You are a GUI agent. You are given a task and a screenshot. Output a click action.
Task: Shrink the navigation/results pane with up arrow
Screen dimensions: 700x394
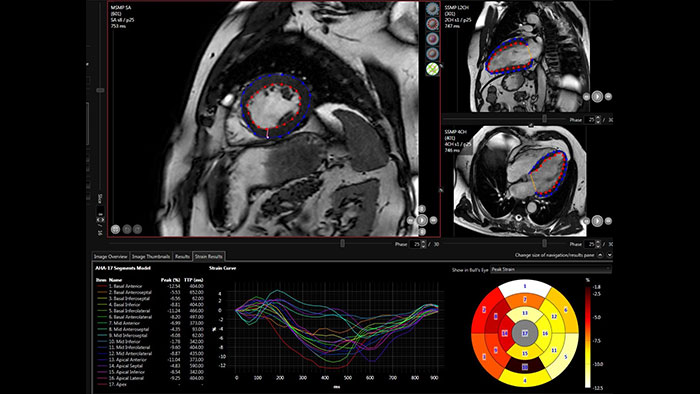(x=600, y=255)
